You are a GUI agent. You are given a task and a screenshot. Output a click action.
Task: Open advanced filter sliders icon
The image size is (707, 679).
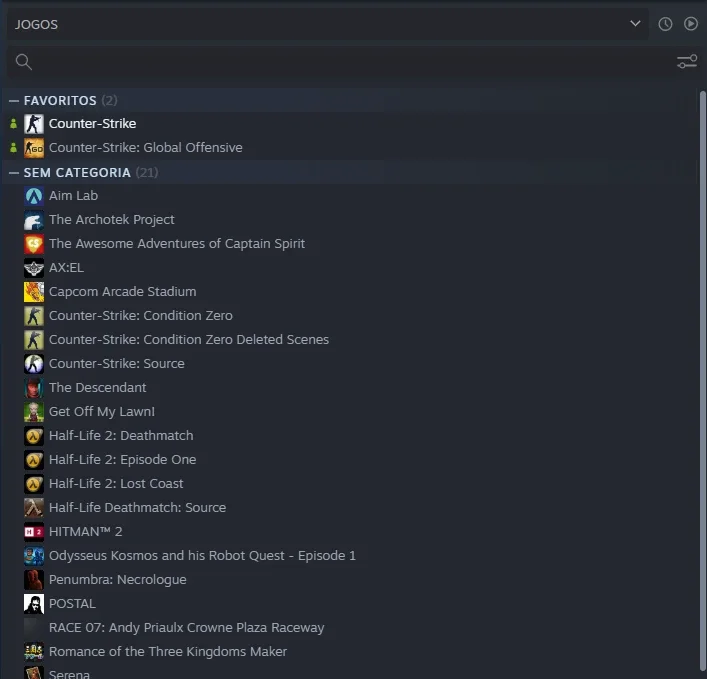[x=687, y=62]
